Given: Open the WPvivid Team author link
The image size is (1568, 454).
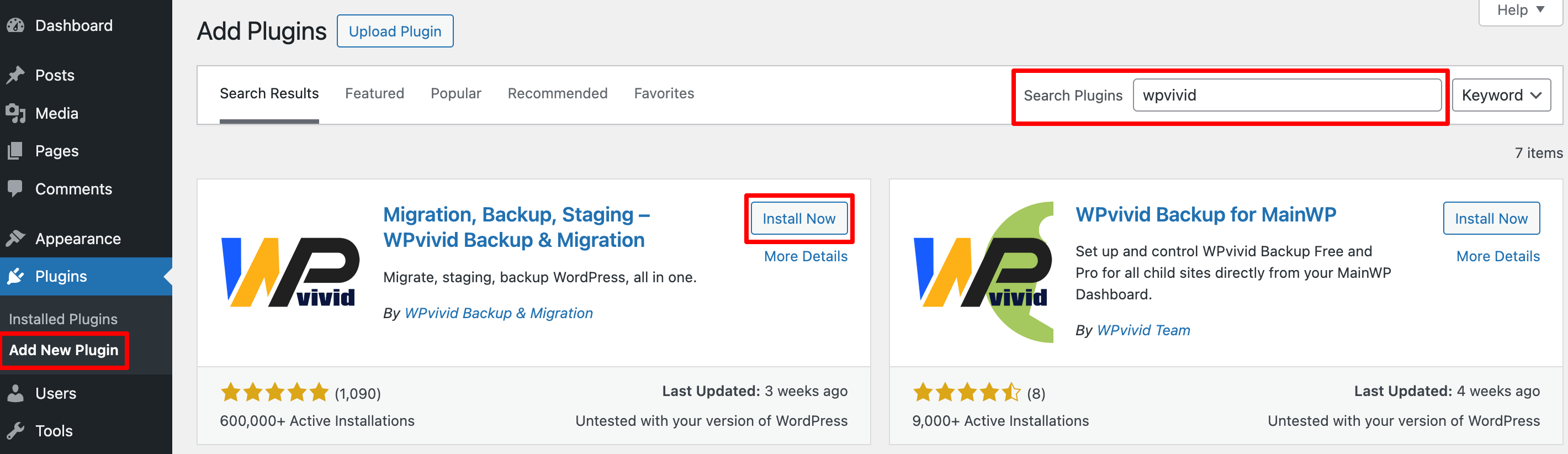Looking at the screenshot, I should tap(1143, 330).
